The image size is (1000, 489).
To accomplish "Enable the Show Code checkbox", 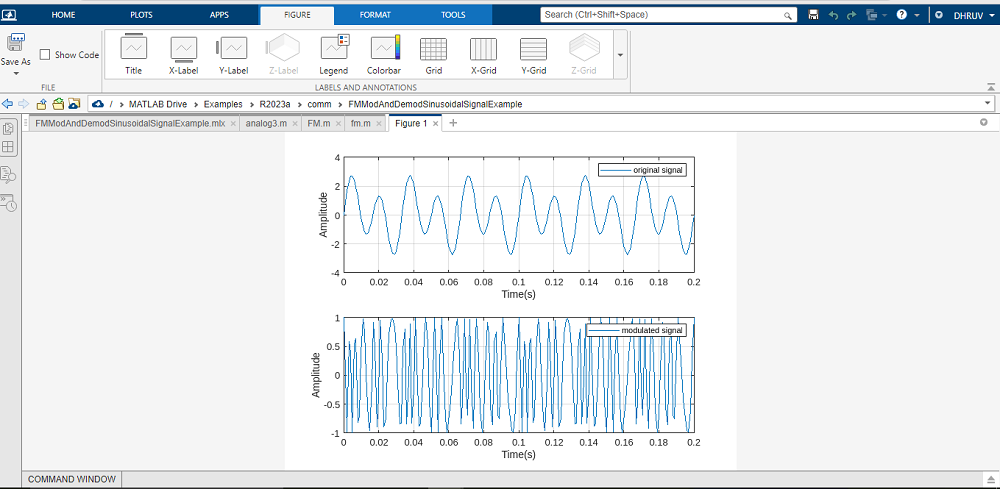I will point(45,55).
